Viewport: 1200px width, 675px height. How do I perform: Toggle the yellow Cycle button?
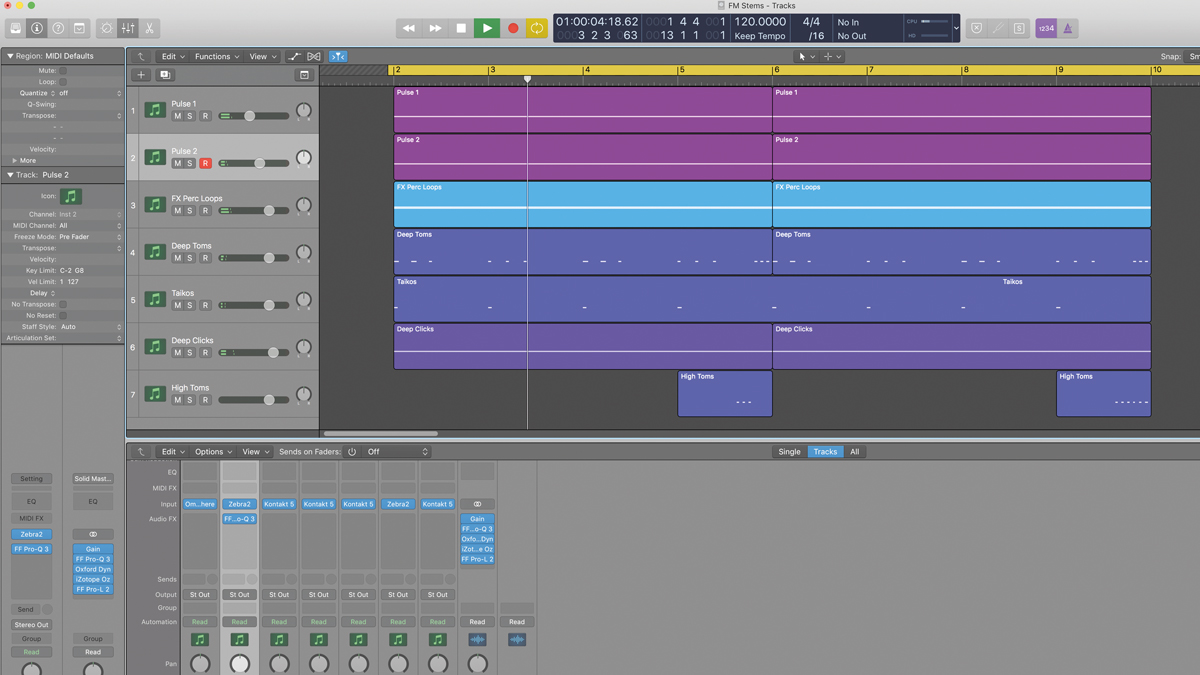[537, 29]
